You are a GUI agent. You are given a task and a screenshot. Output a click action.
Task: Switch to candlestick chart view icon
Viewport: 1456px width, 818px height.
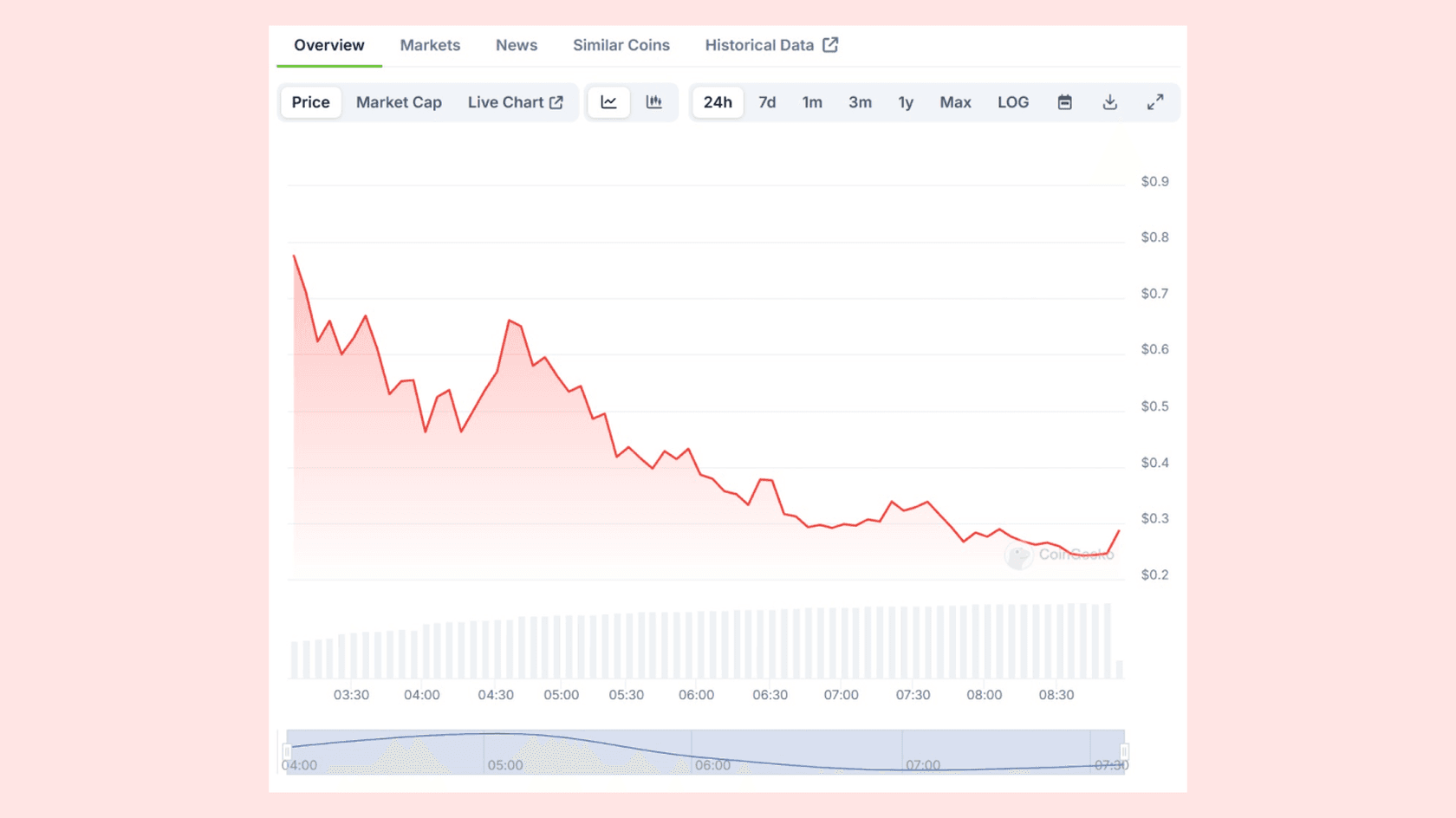653,102
